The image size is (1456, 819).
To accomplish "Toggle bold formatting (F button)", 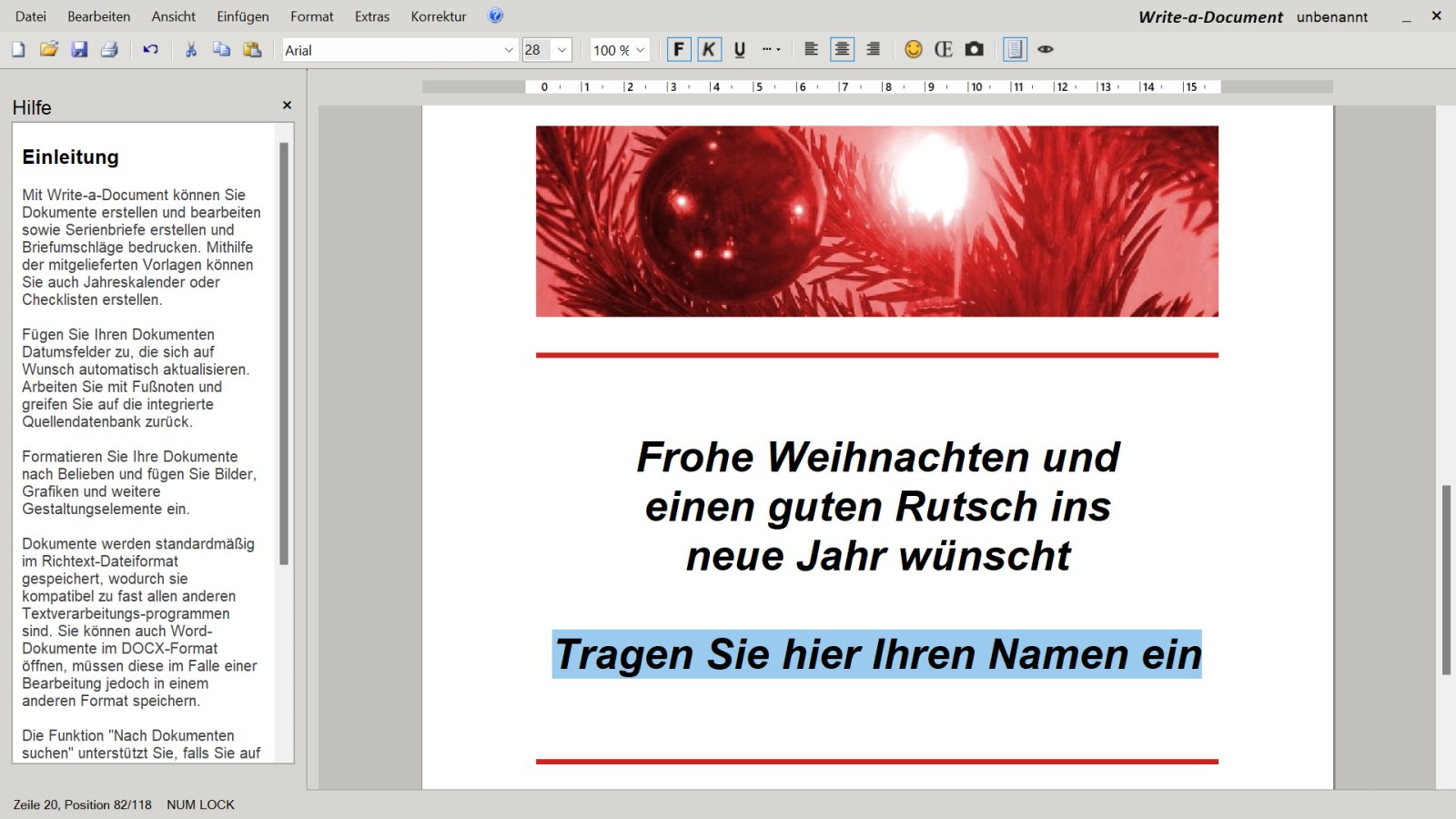I will coord(679,50).
